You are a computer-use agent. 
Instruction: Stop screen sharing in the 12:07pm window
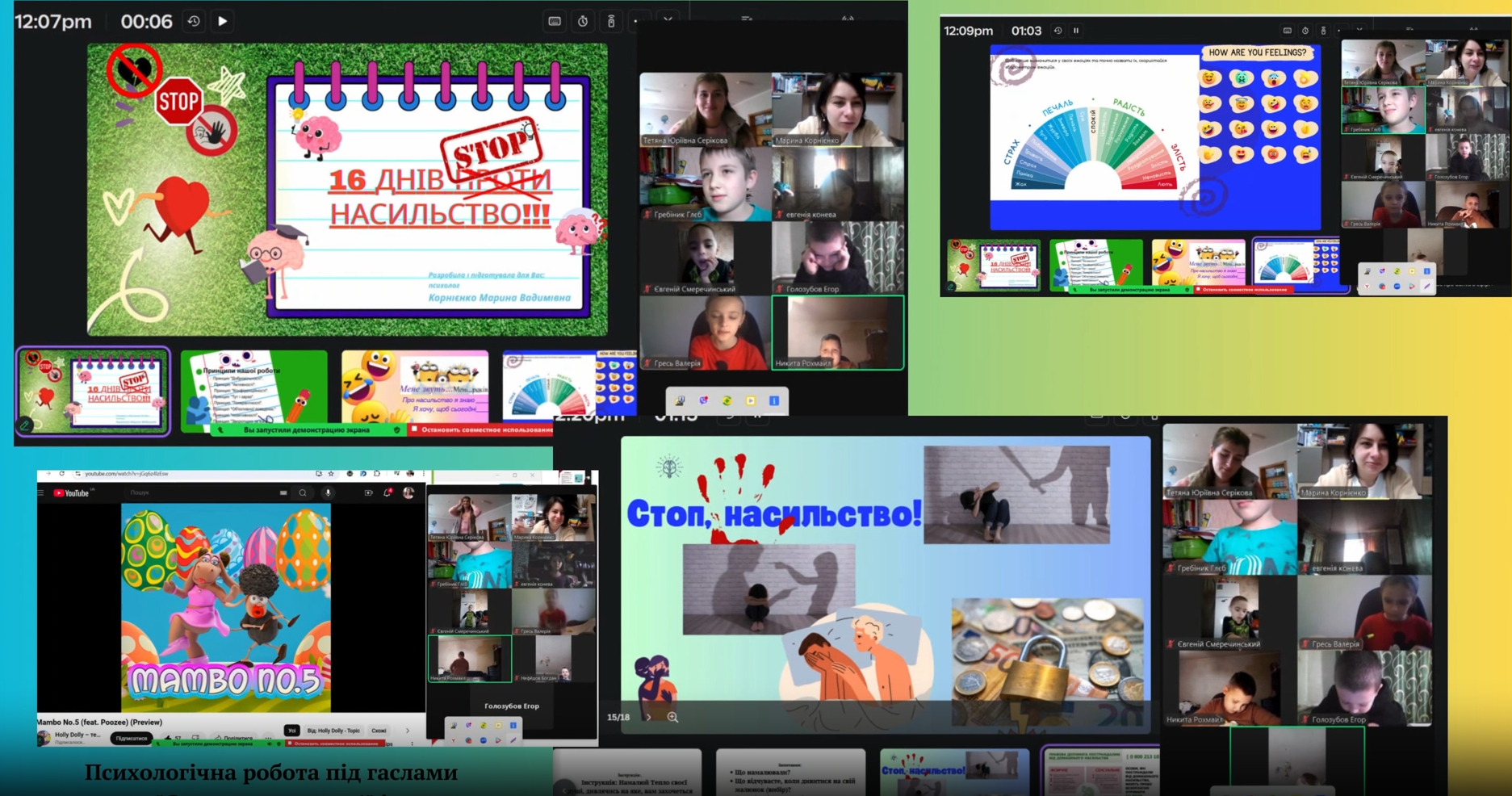[x=483, y=429]
